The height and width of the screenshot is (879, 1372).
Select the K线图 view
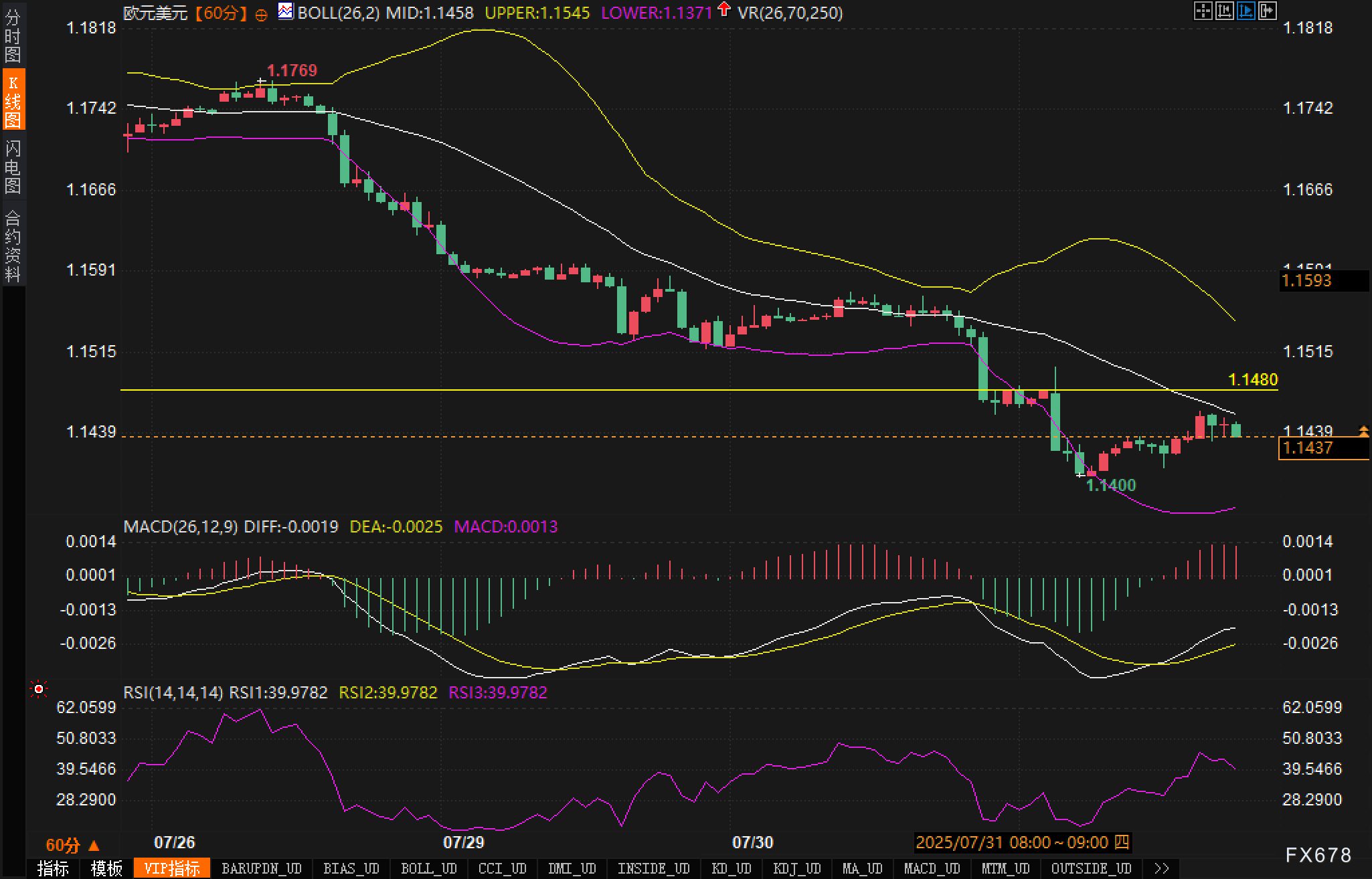click(x=13, y=100)
